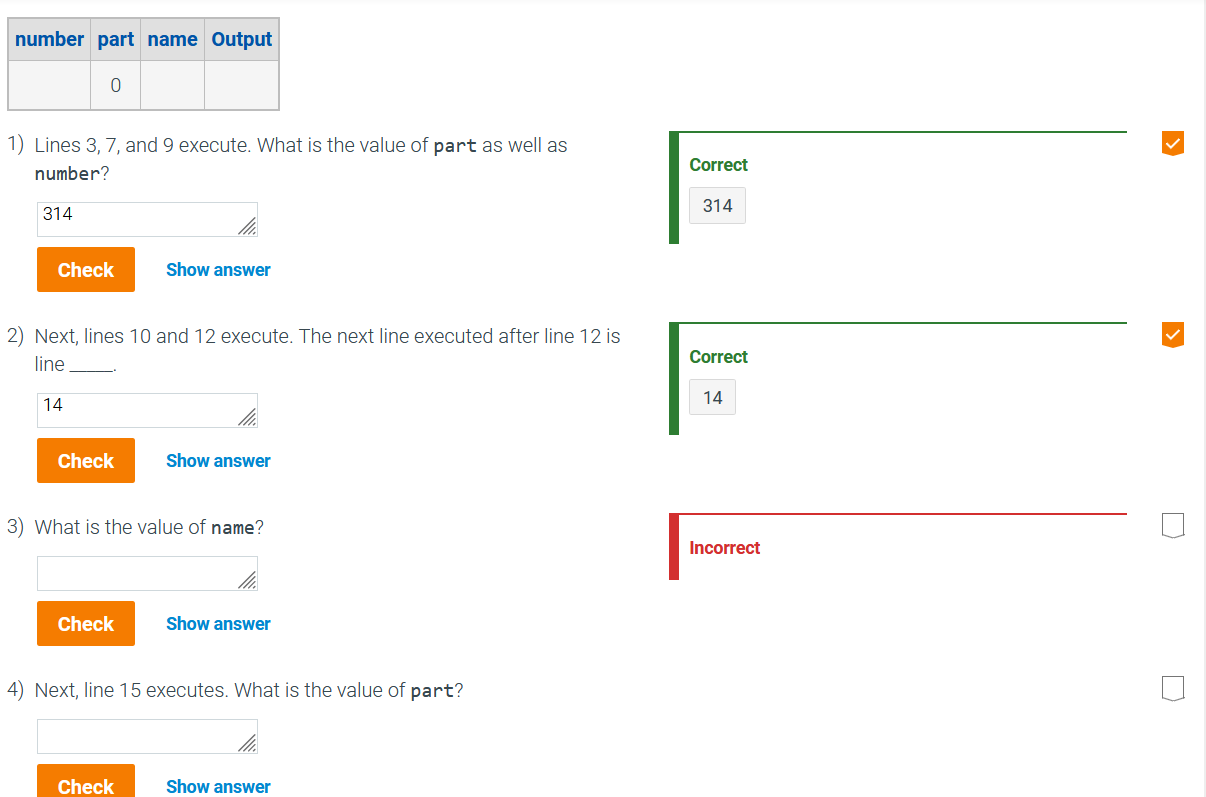The height and width of the screenshot is (797, 1206).
Task: Click the part cell containing 0
Action: tap(115, 85)
